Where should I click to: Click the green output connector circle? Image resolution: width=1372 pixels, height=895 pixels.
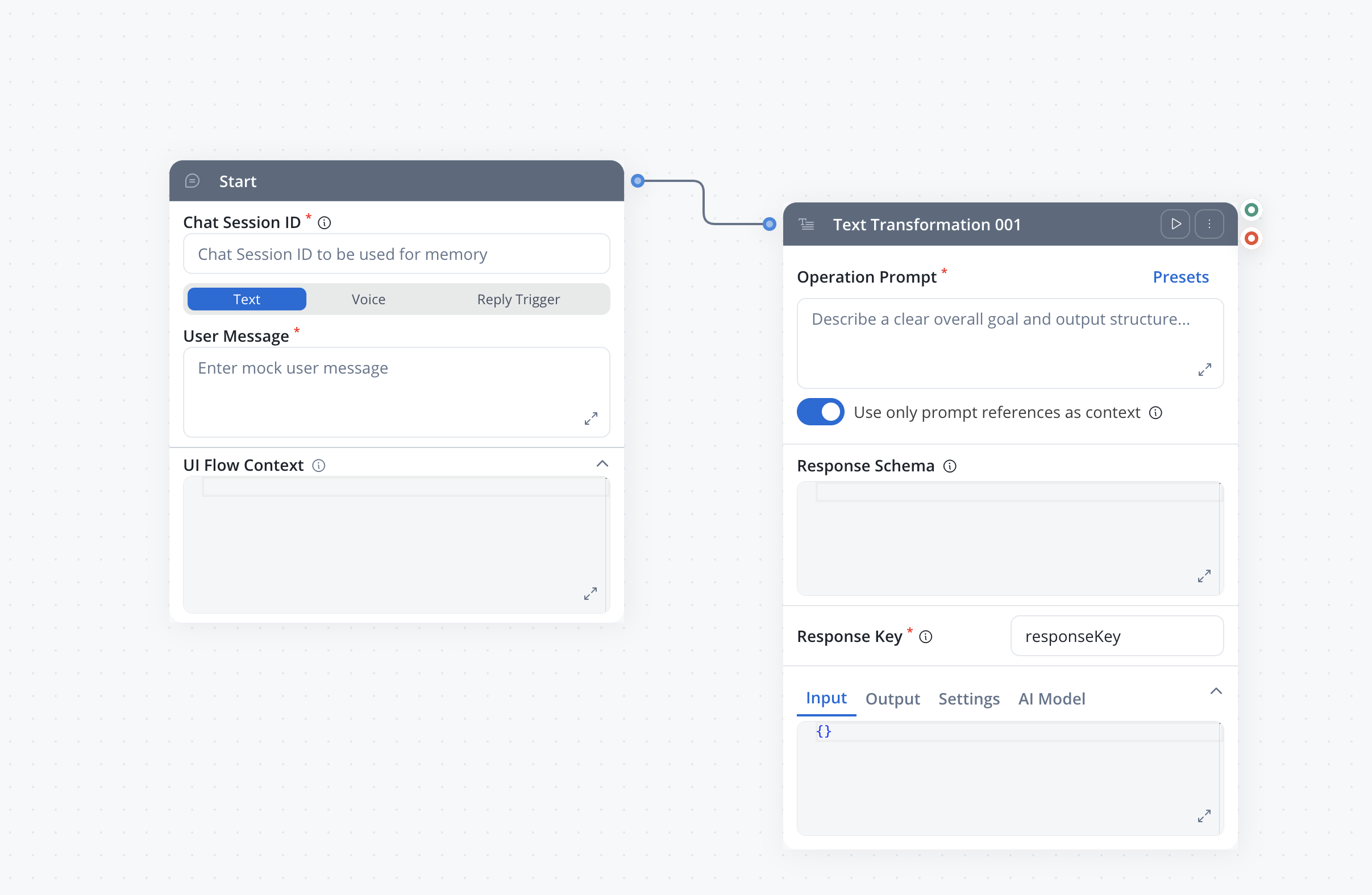pyautogui.click(x=1251, y=210)
